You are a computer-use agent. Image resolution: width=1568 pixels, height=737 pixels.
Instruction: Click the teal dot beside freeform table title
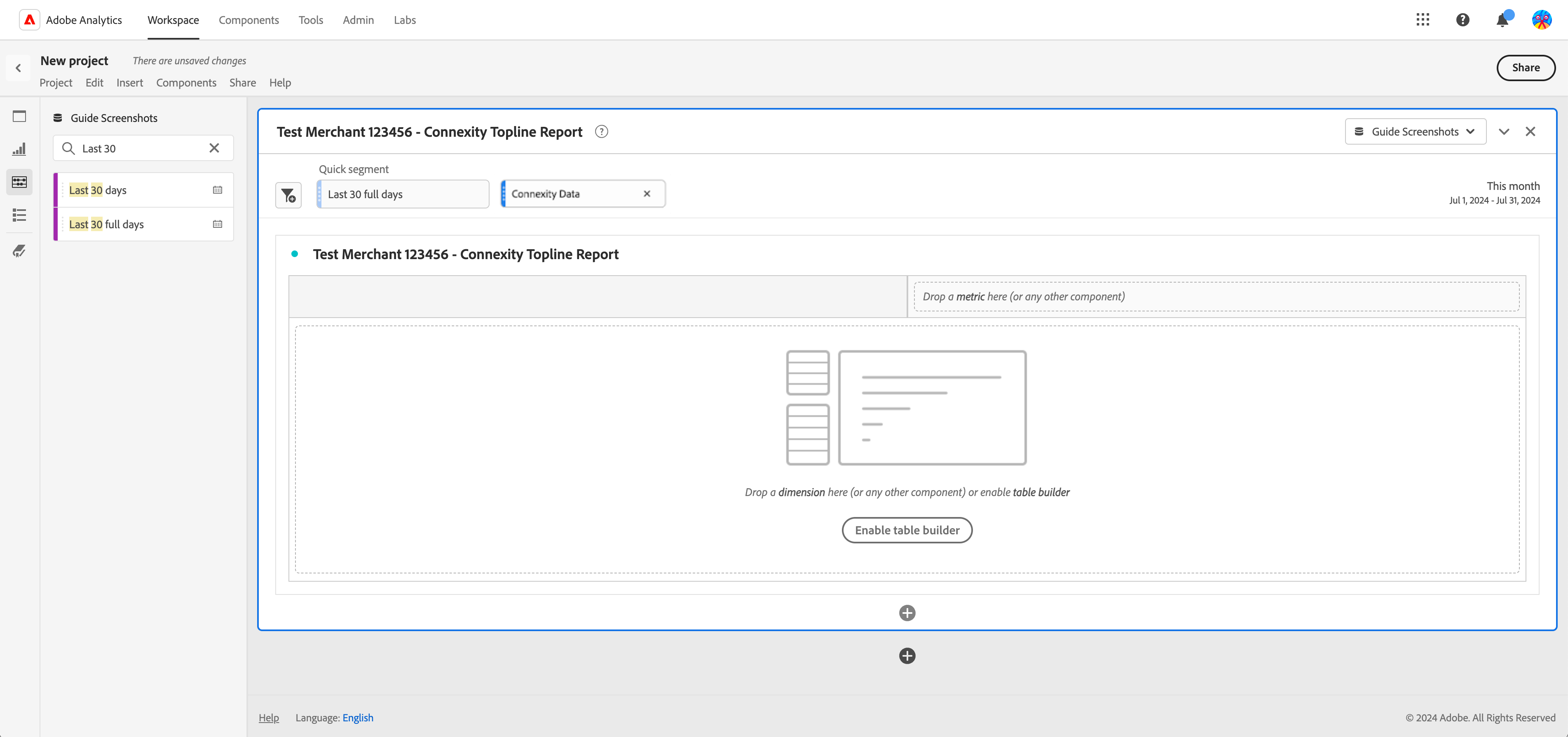pos(295,254)
